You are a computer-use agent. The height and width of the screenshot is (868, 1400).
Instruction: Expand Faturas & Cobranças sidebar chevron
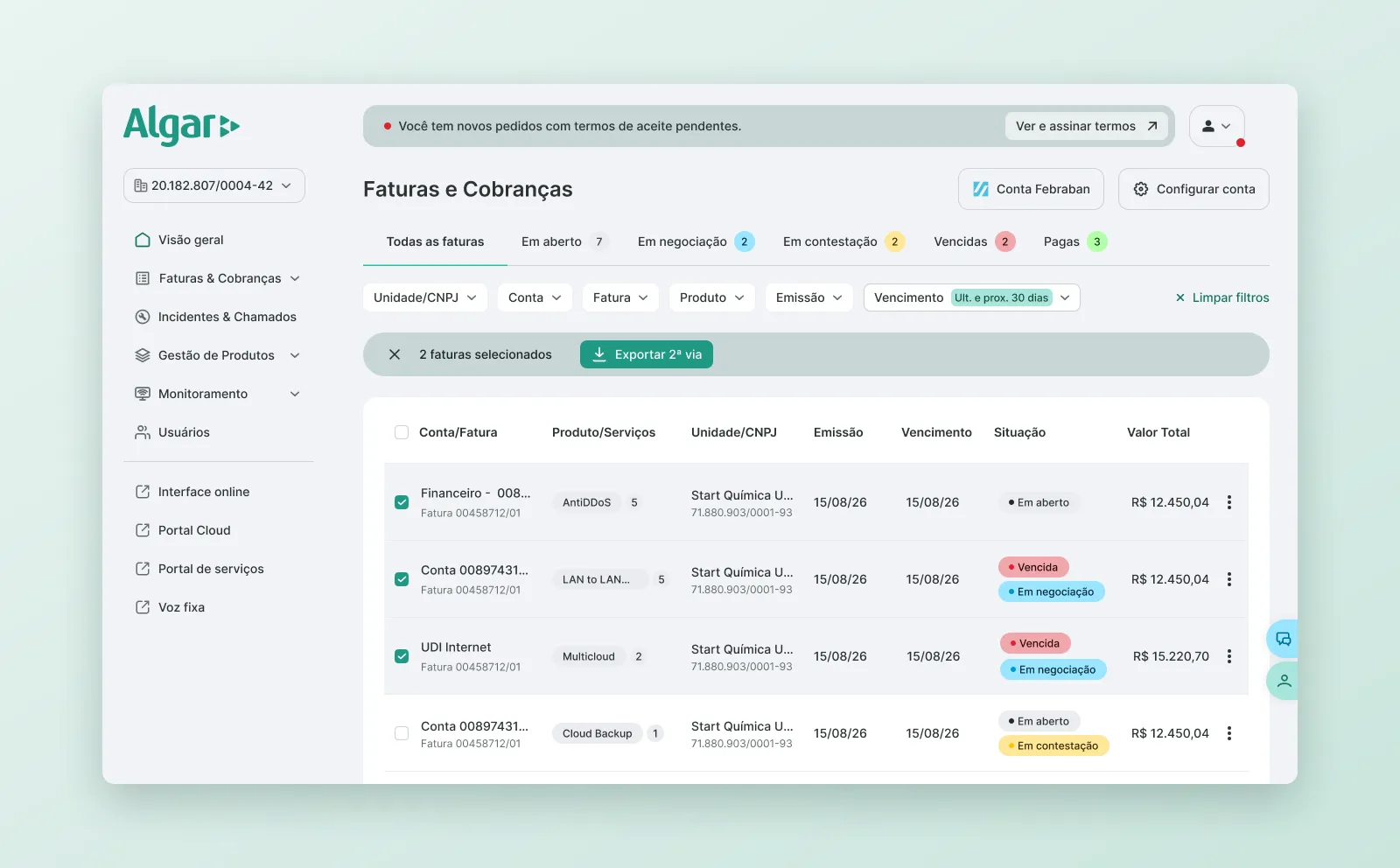pos(295,278)
